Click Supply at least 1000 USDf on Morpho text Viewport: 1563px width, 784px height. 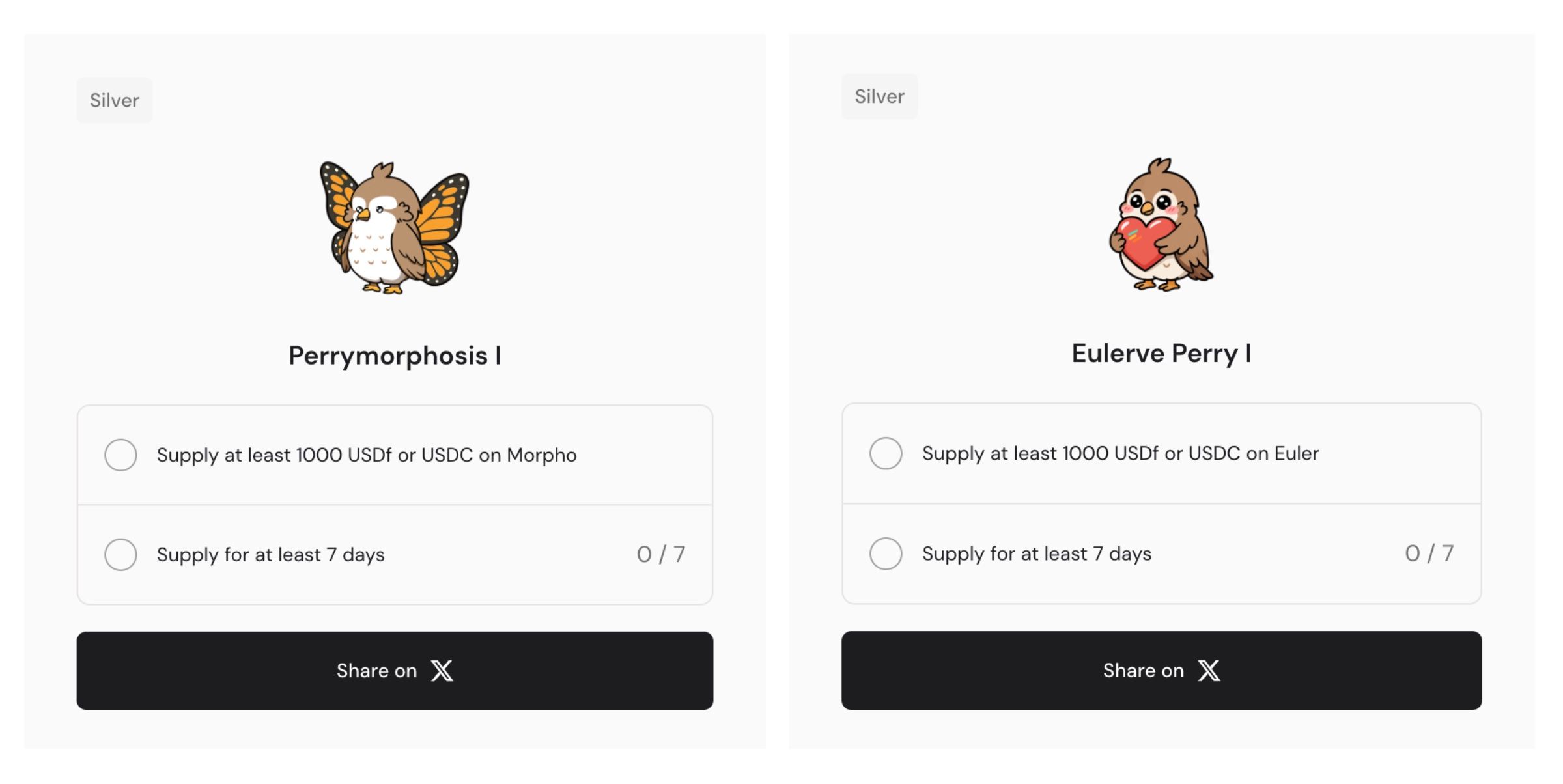(x=367, y=455)
